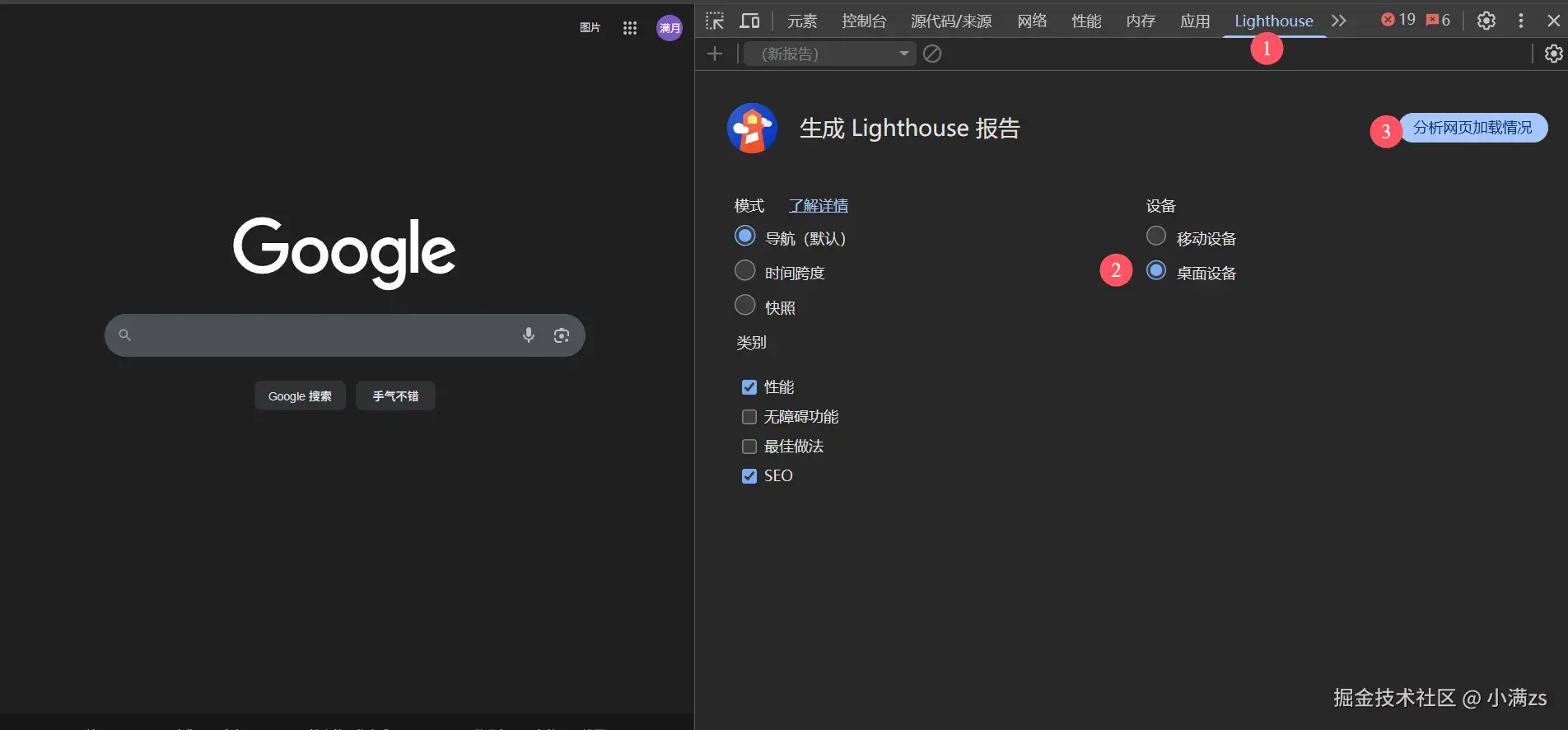Switch to the 网络 tab
The height and width of the screenshot is (730, 1568).
click(1032, 21)
